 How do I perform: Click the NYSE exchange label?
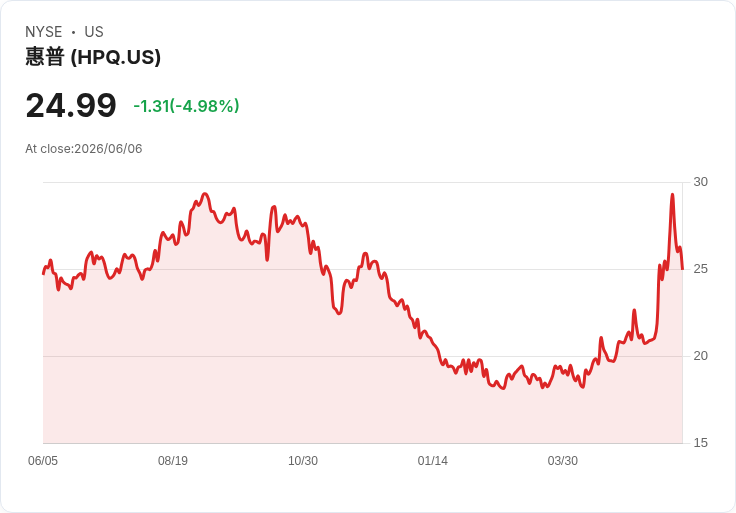[44, 32]
